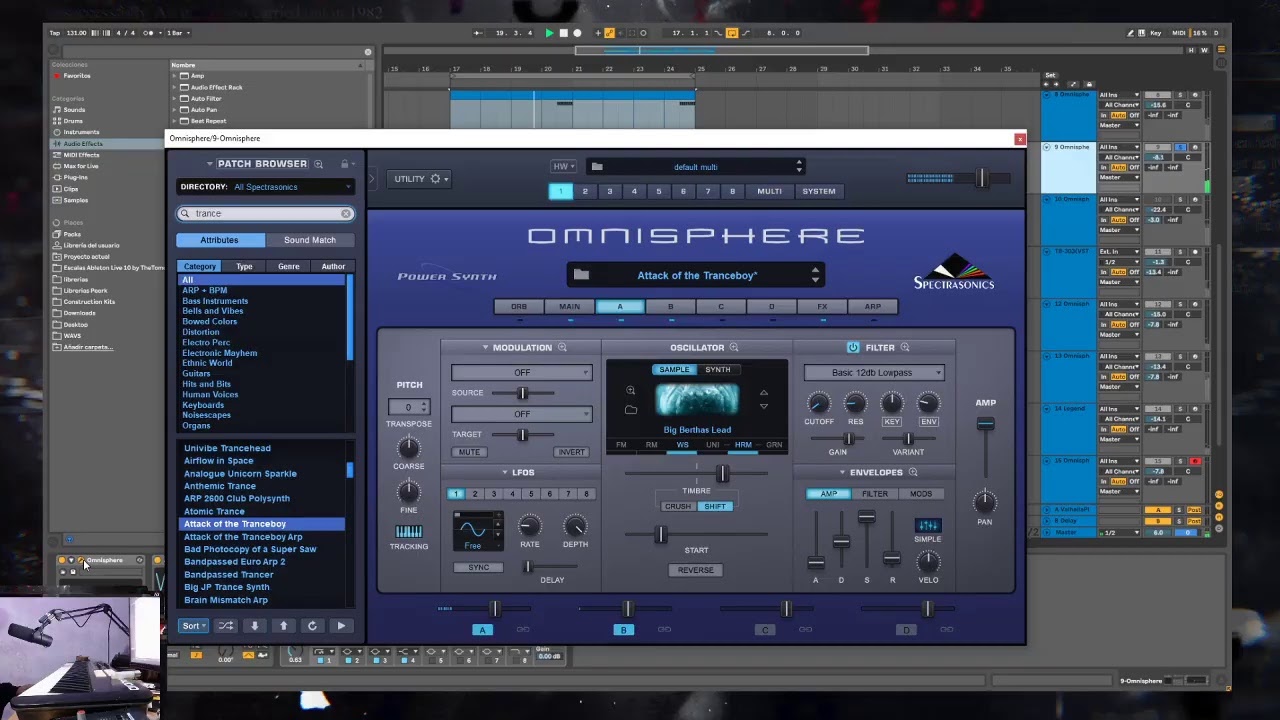The width and height of the screenshot is (1280, 720).
Task: Switch to the MAIN page tab
Action: click(569, 307)
